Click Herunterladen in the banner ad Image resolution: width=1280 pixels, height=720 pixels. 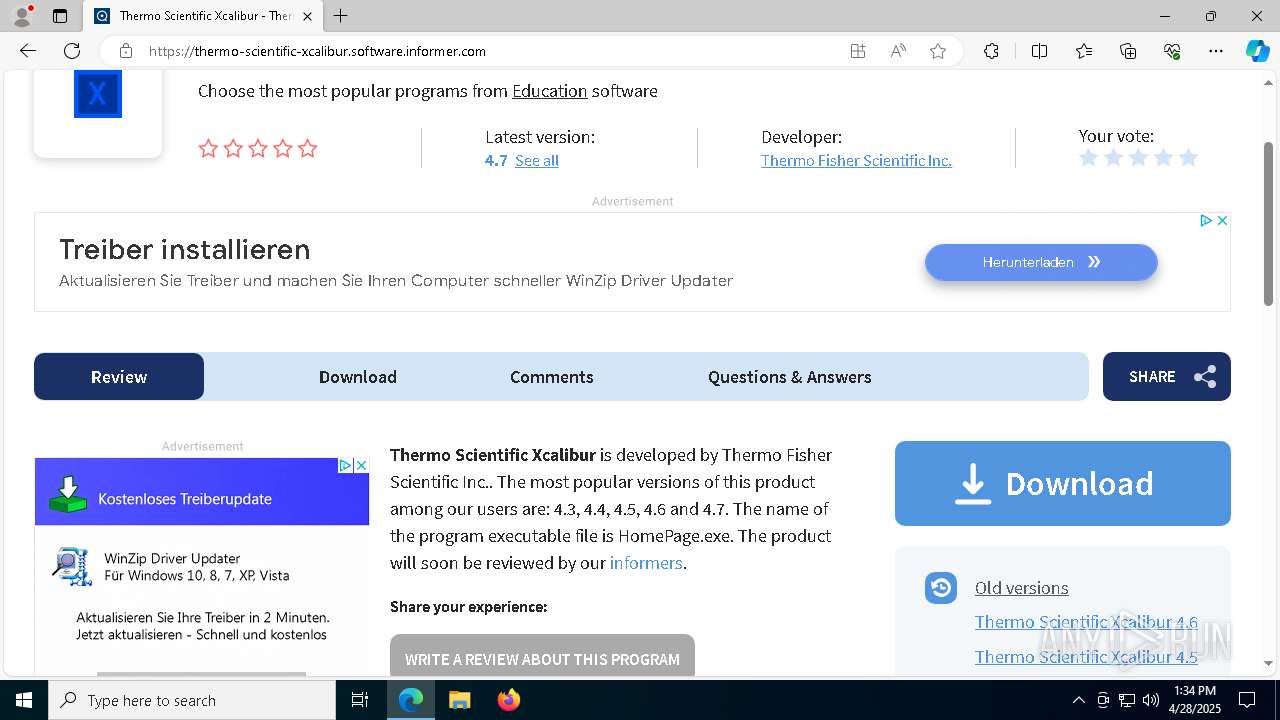(1041, 262)
